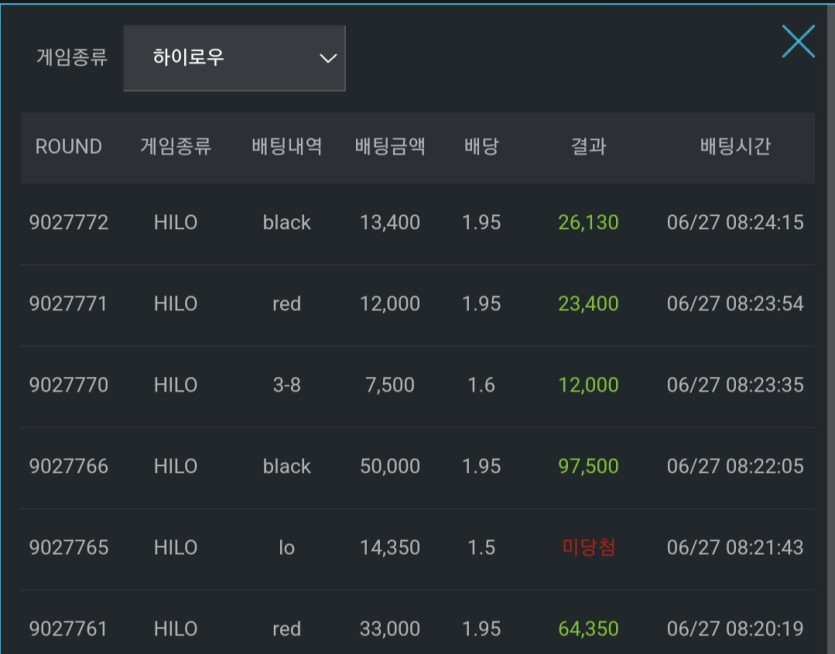Click the result 64,350

[x=588, y=629]
